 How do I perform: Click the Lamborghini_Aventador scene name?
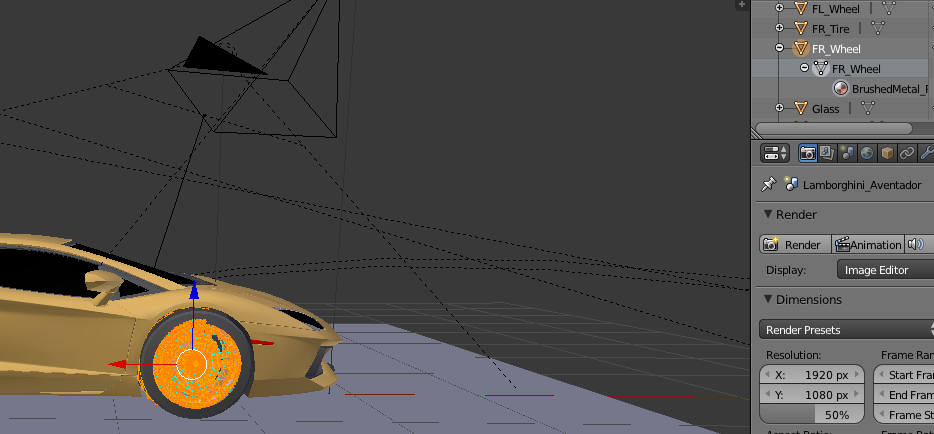862,185
